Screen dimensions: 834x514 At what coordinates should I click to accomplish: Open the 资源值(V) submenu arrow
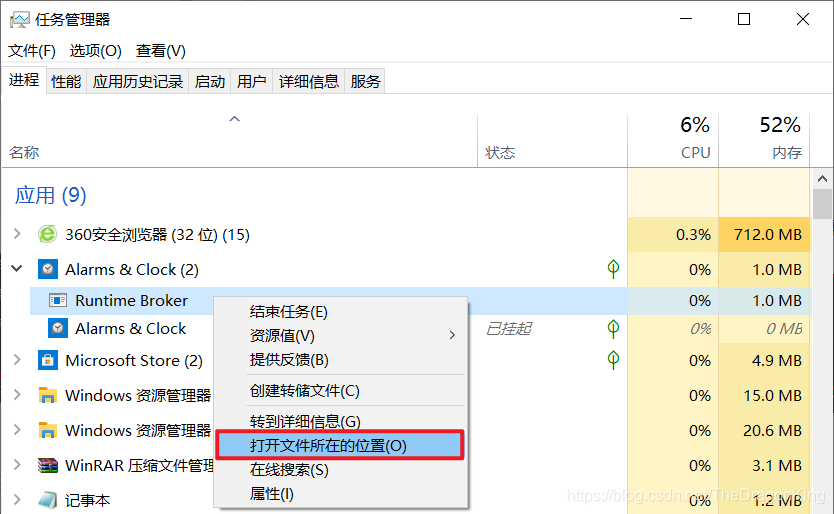pyautogui.click(x=452, y=335)
